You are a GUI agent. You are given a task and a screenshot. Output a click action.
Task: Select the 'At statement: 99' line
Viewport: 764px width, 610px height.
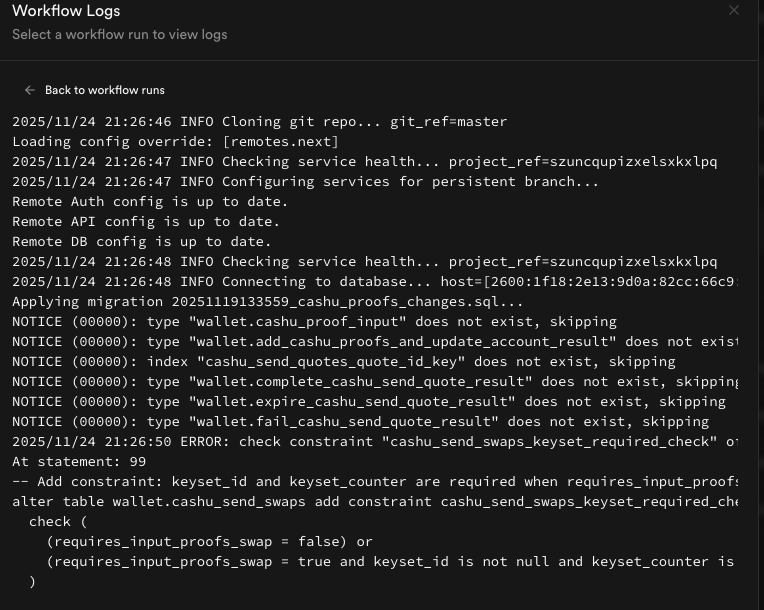point(79,462)
